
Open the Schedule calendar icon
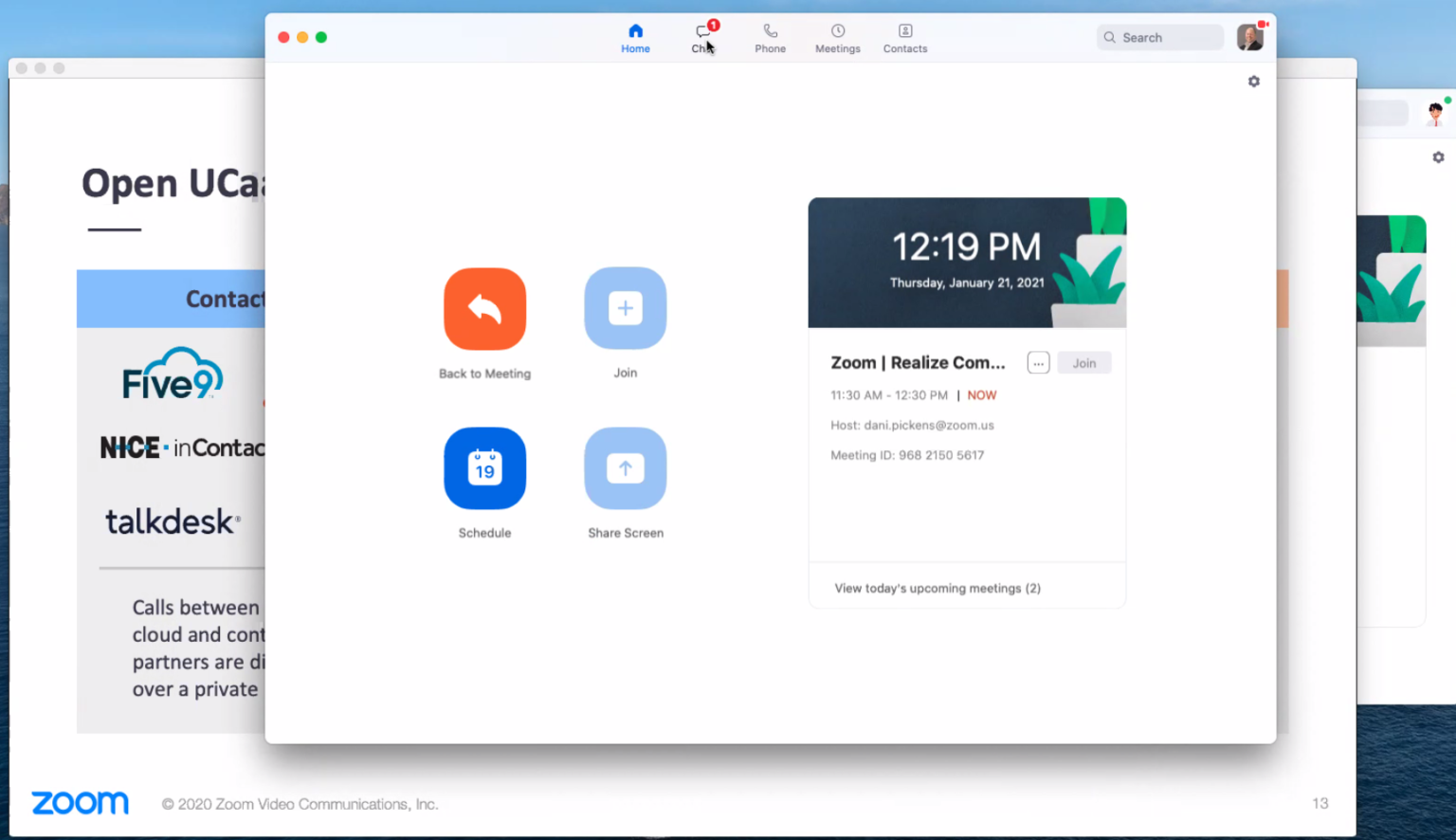[x=484, y=468]
